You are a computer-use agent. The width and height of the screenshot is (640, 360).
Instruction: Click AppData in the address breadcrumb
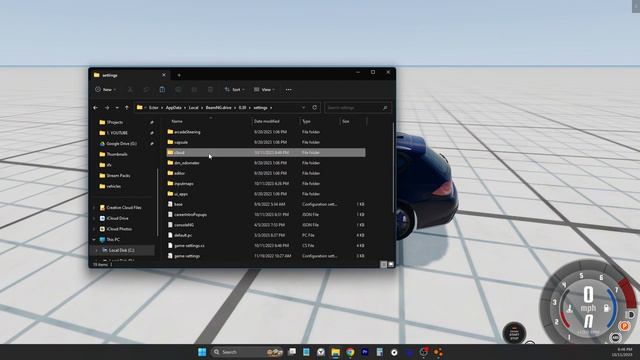click(x=173, y=108)
